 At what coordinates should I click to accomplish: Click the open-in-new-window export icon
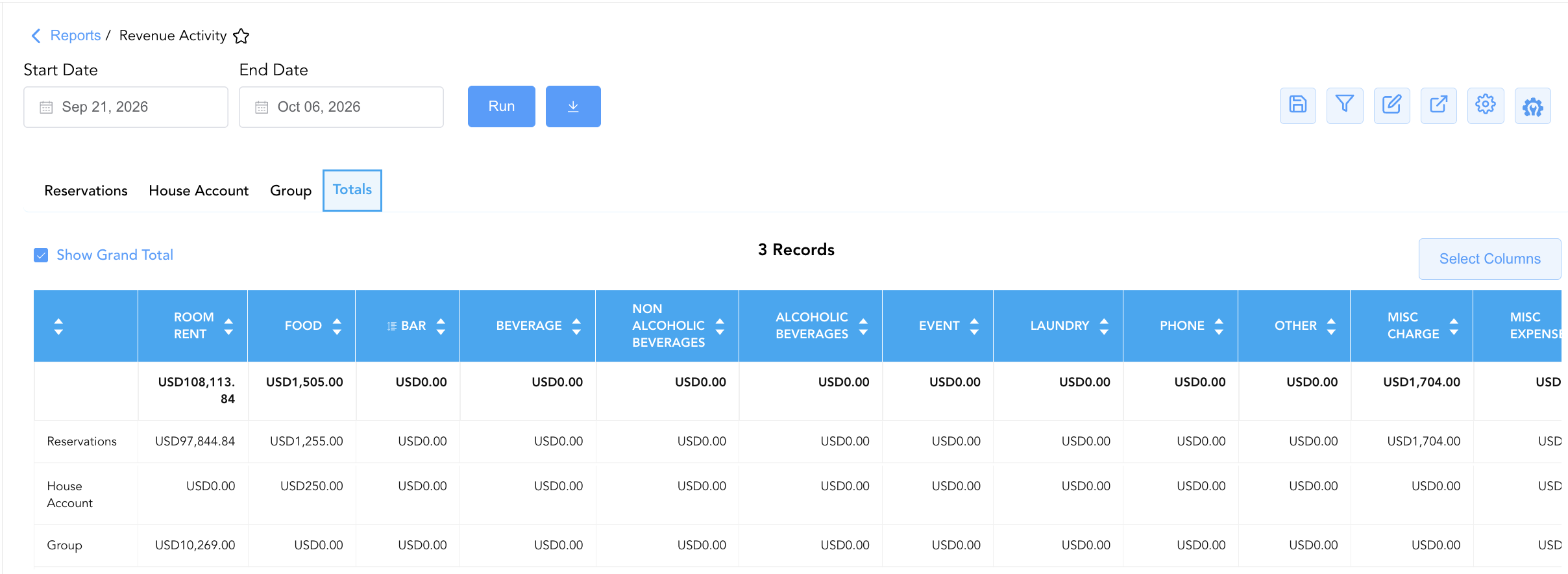click(1438, 105)
